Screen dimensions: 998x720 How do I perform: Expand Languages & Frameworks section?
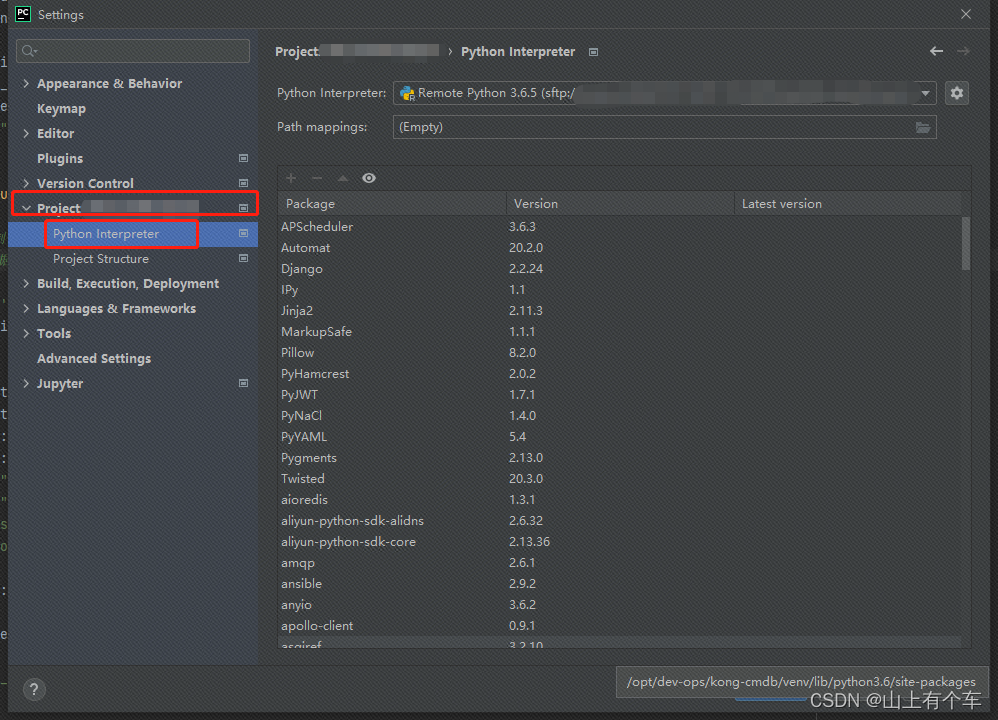point(26,309)
